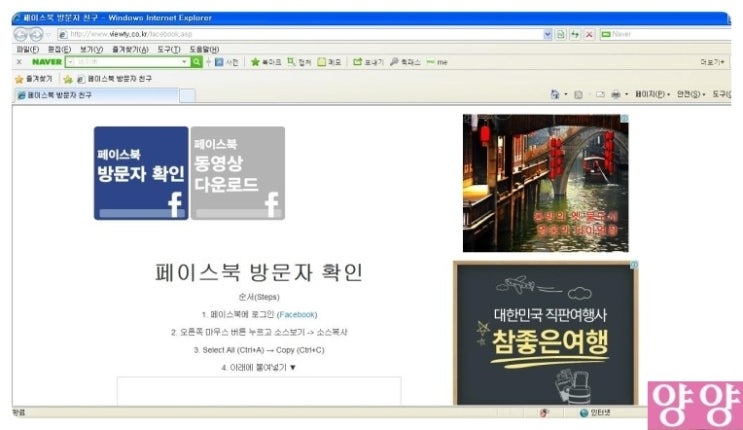Click the NAVER logo on the toolbar
Screen dimensions: 743x430
pyautogui.click(x=47, y=62)
